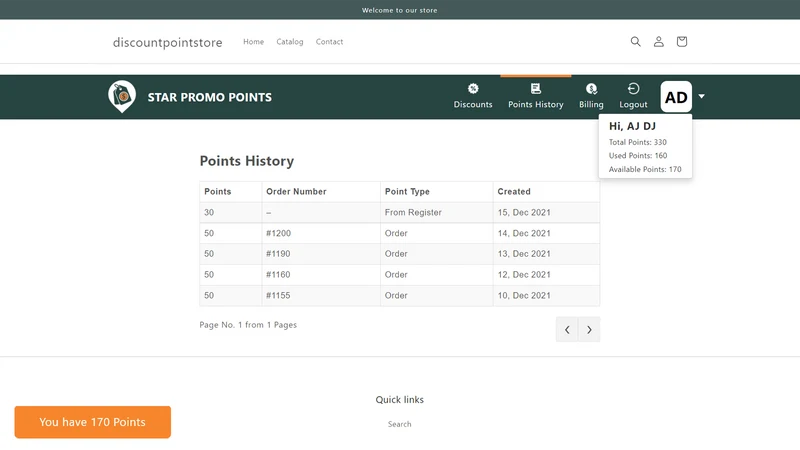This screenshot has height=450, width=800.
Task: Log out via the Logout item
Action: pyautogui.click(x=633, y=96)
